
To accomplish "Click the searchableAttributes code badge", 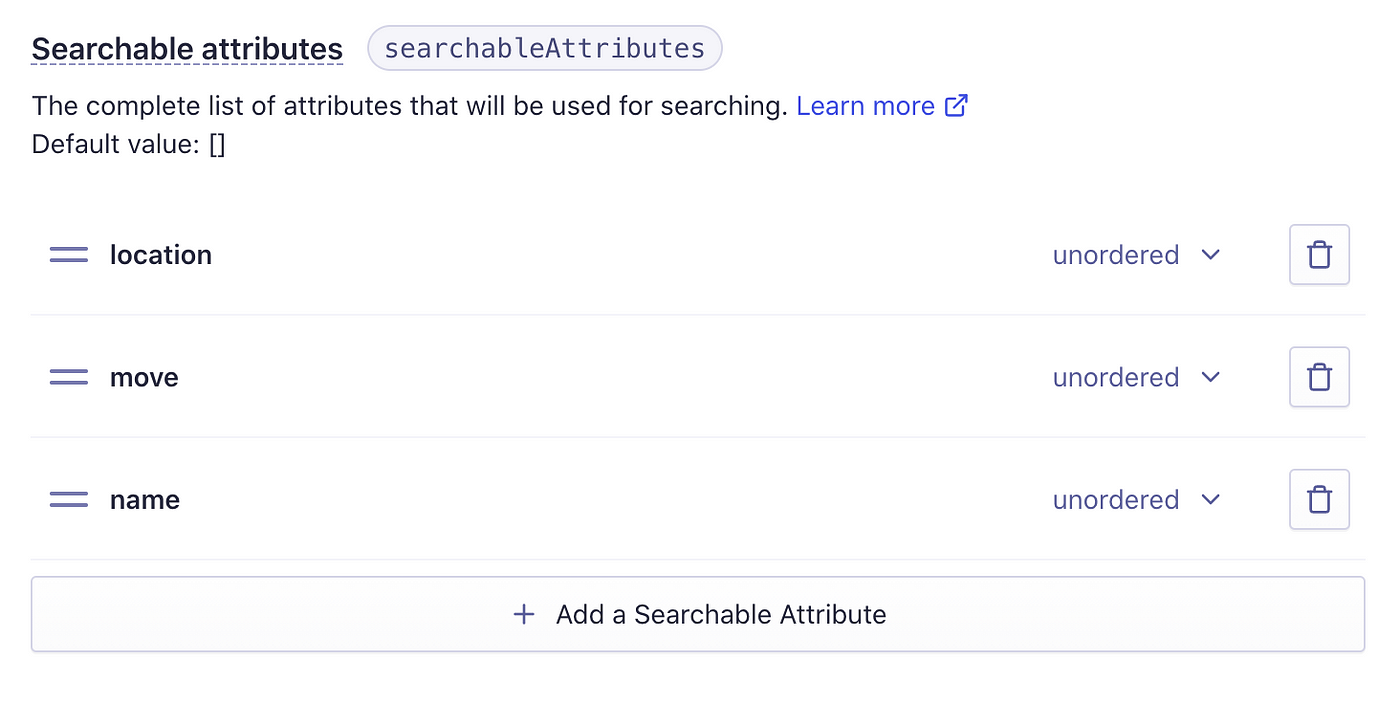I will point(545,48).
